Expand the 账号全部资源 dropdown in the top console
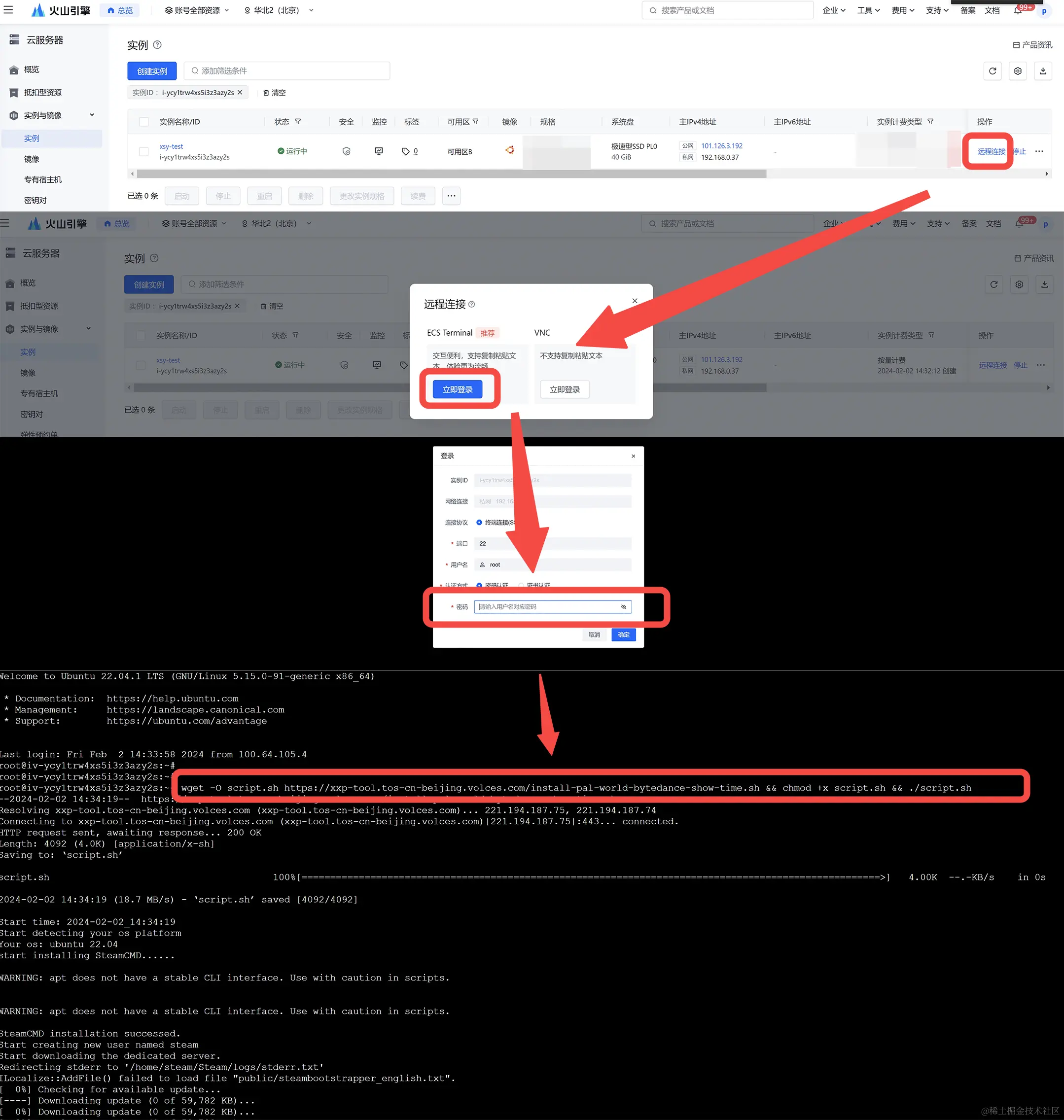1064x1120 pixels. tap(197, 10)
